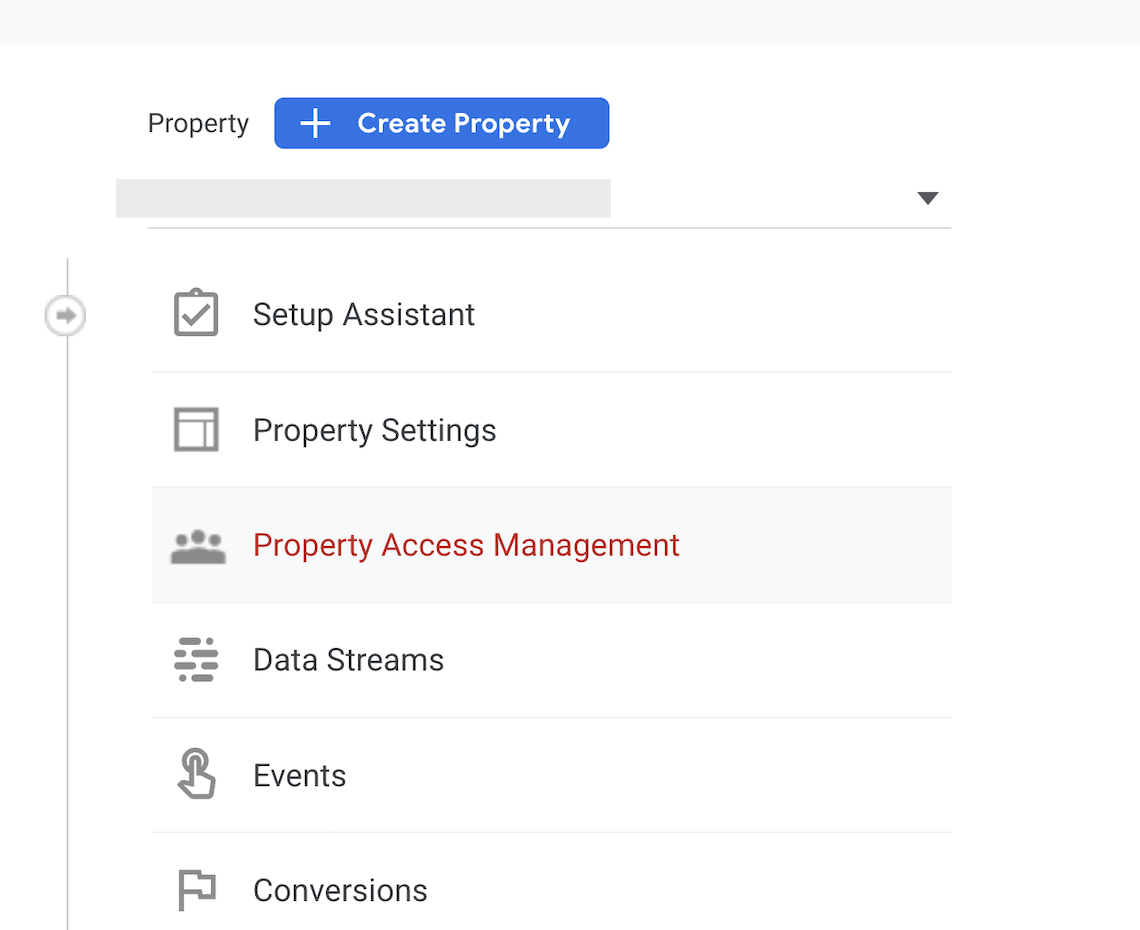The width and height of the screenshot is (1140, 930).
Task: Click the highlighted Property Access Management row
Action: click(x=550, y=544)
